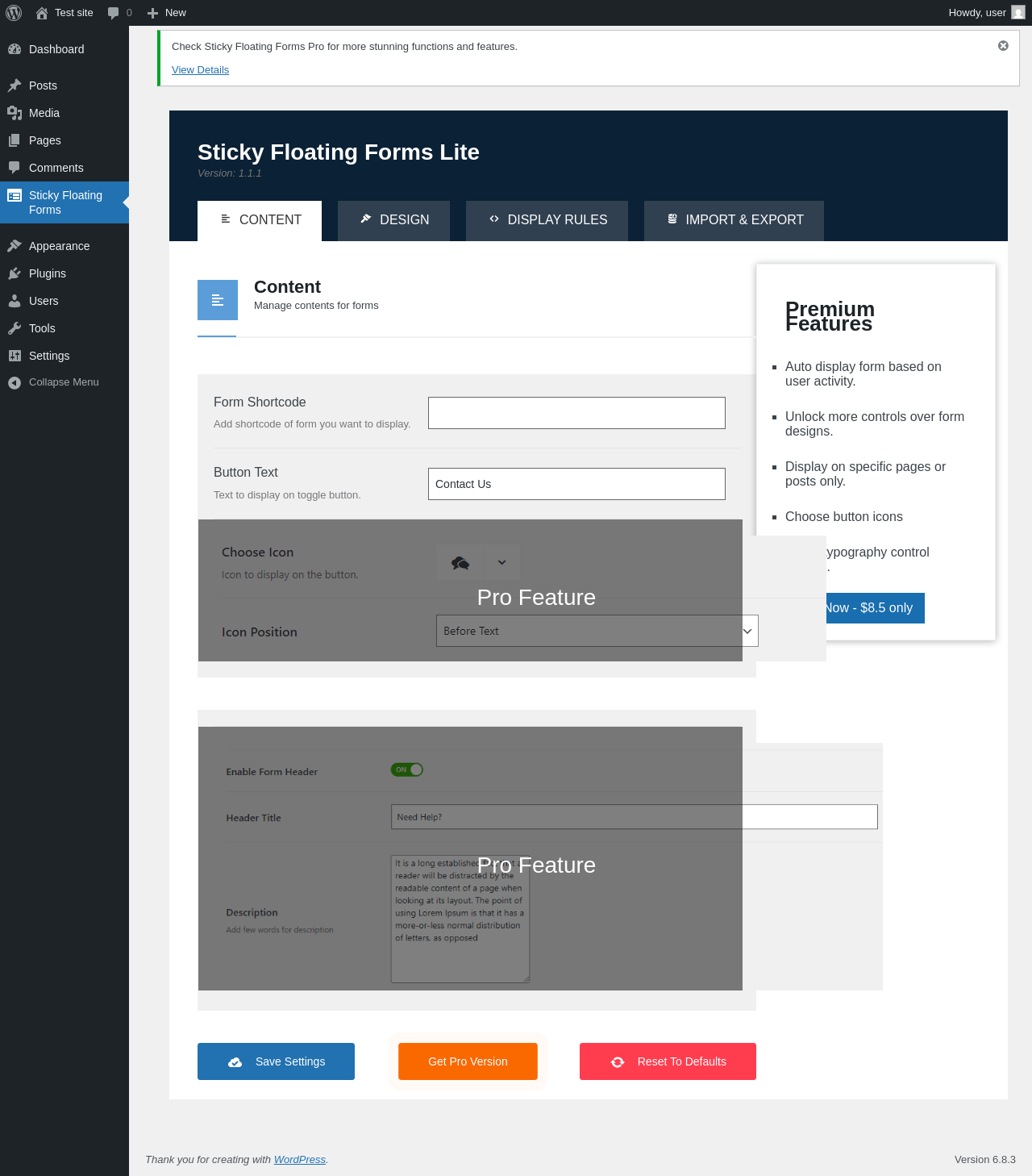Screen dimensions: 1032x1176
Task: Click the Save Settings button
Action: [x=276, y=1061]
